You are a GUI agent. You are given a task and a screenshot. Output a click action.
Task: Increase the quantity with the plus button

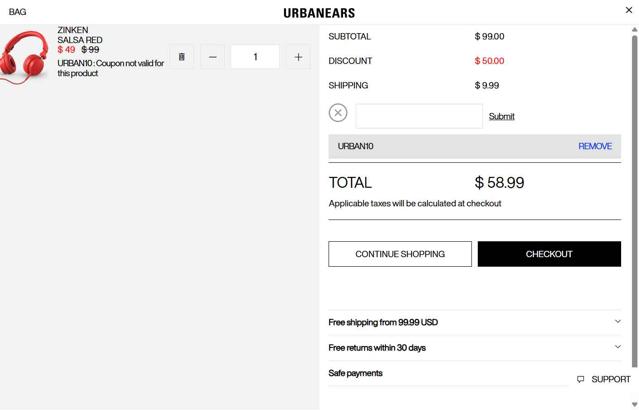tap(298, 57)
